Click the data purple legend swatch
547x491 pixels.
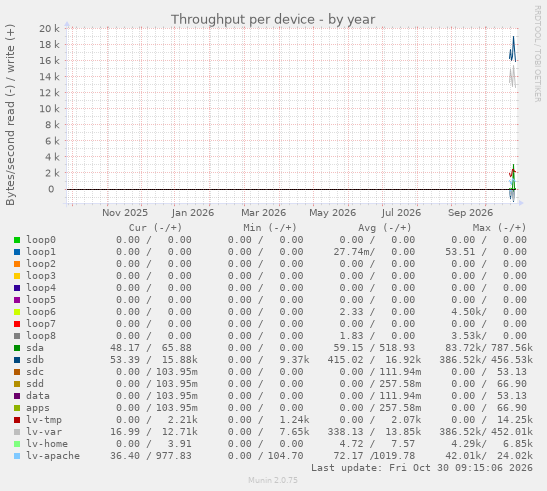17,396
